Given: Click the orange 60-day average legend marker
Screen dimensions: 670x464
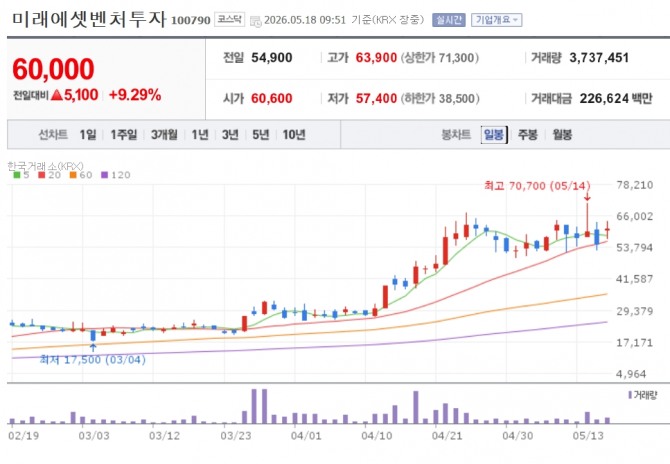Looking at the screenshot, I should (x=73, y=175).
